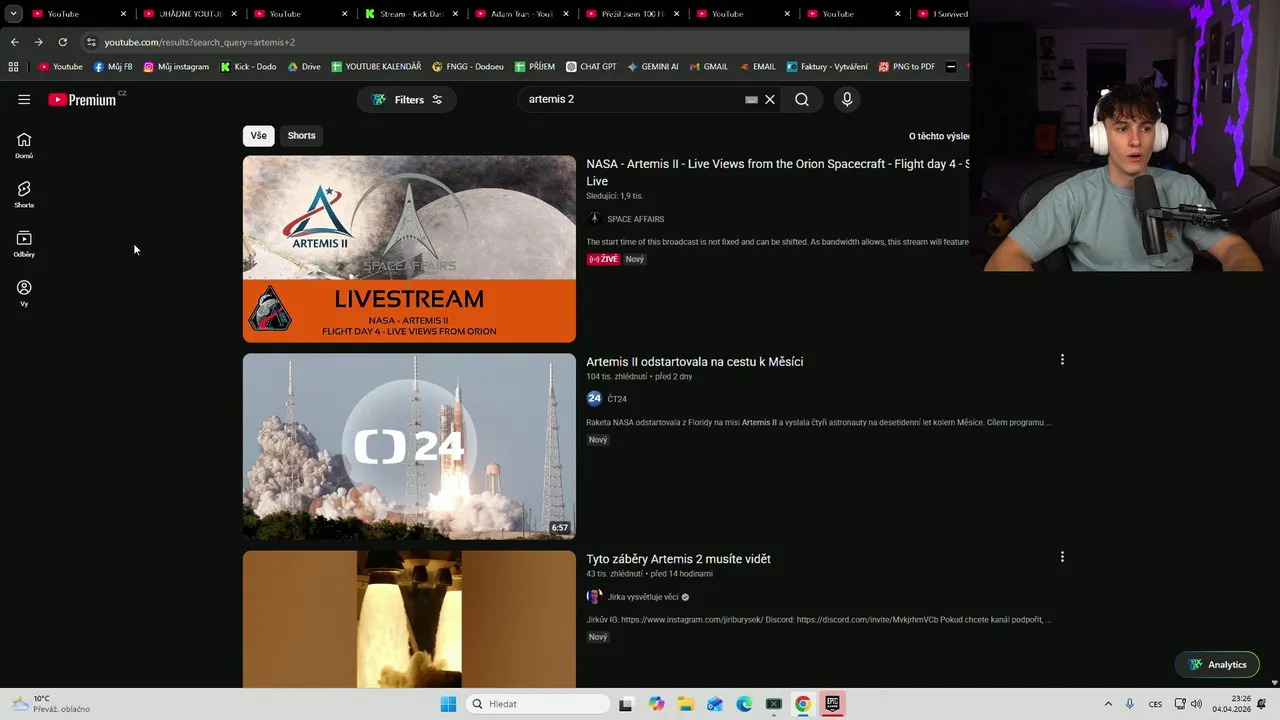The image size is (1280, 720).
Task: Open Odběry subscriptions in the sidebar
Action: pyautogui.click(x=24, y=243)
